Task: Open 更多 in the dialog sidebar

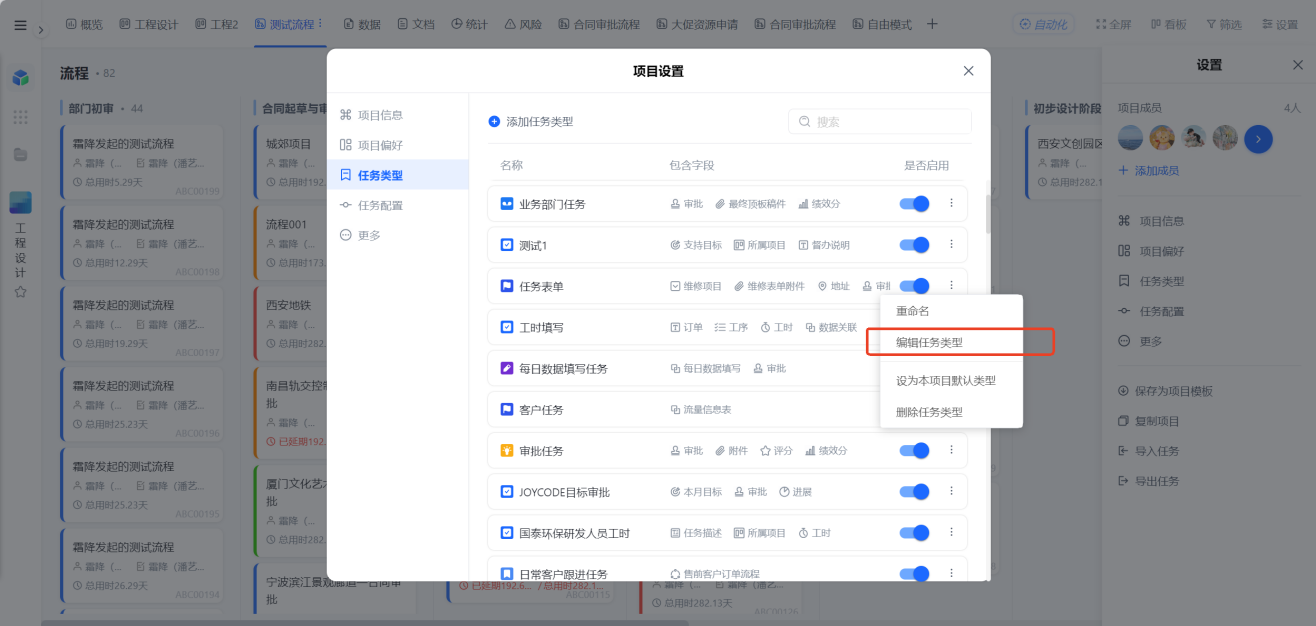Action: [398, 235]
